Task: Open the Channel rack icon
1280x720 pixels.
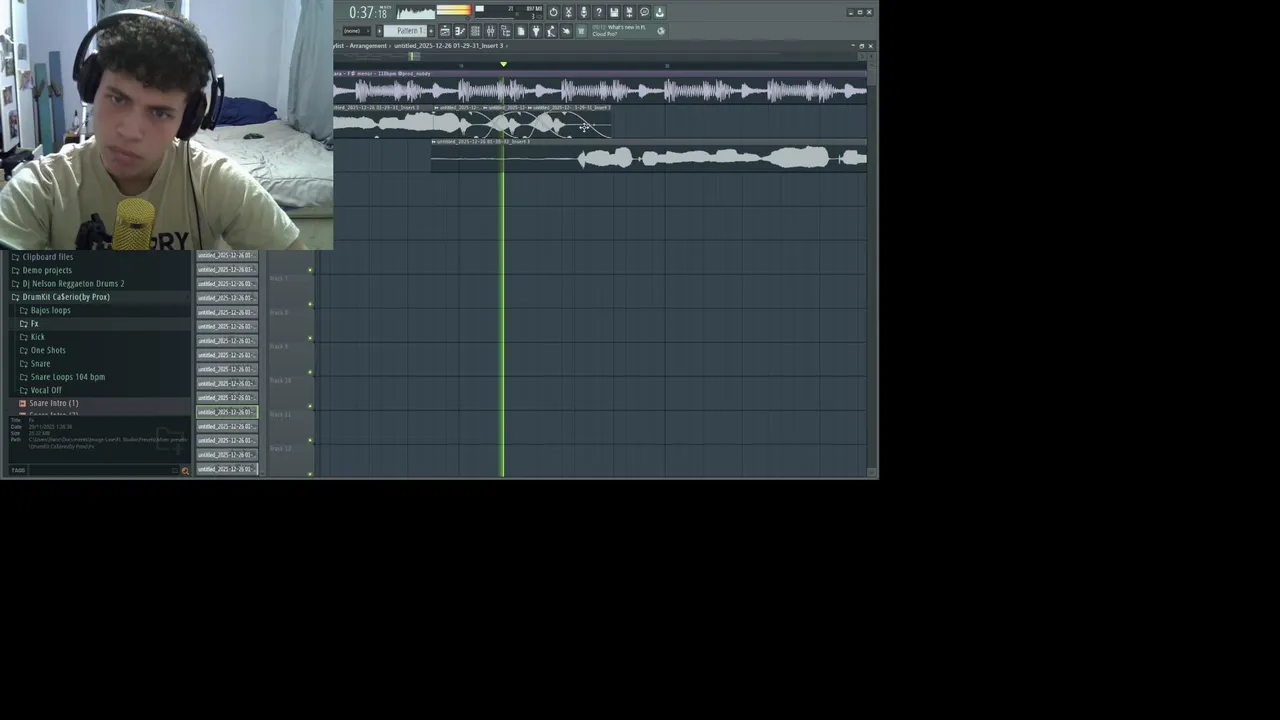Action: pyautogui.click(x=475, y=31)
